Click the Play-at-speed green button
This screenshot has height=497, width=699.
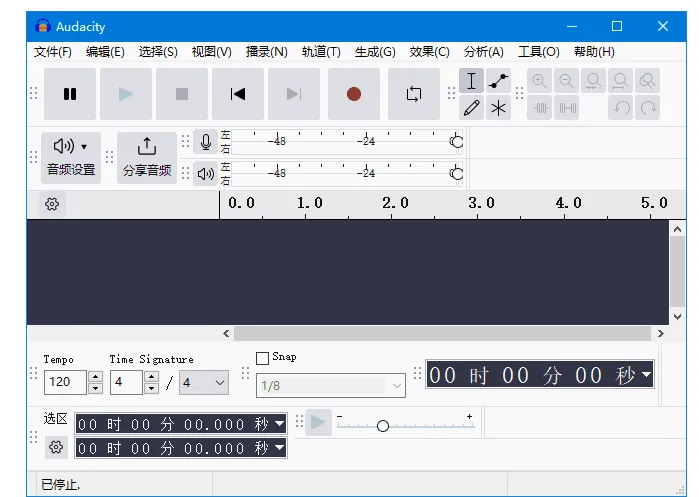pyautogui.click(x=318, y=422)
